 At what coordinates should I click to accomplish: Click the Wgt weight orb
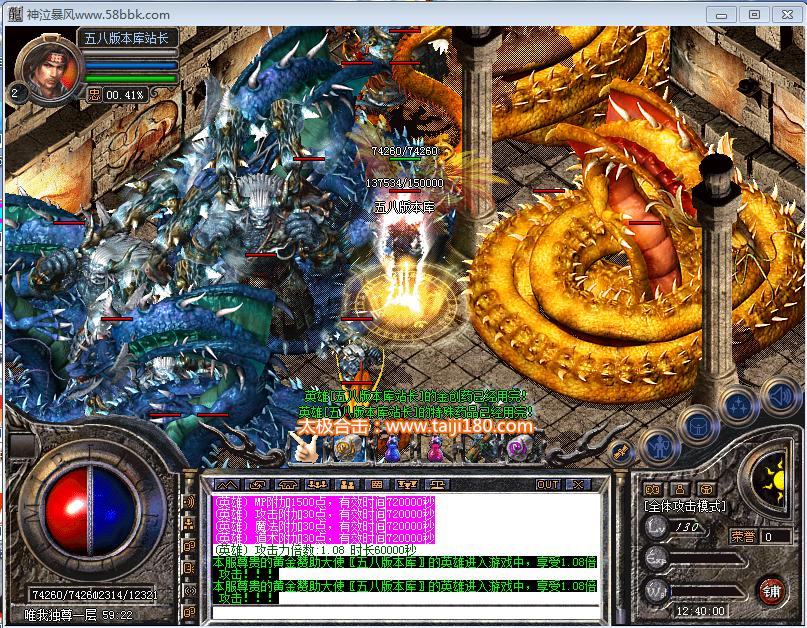(x=657, y=590)
